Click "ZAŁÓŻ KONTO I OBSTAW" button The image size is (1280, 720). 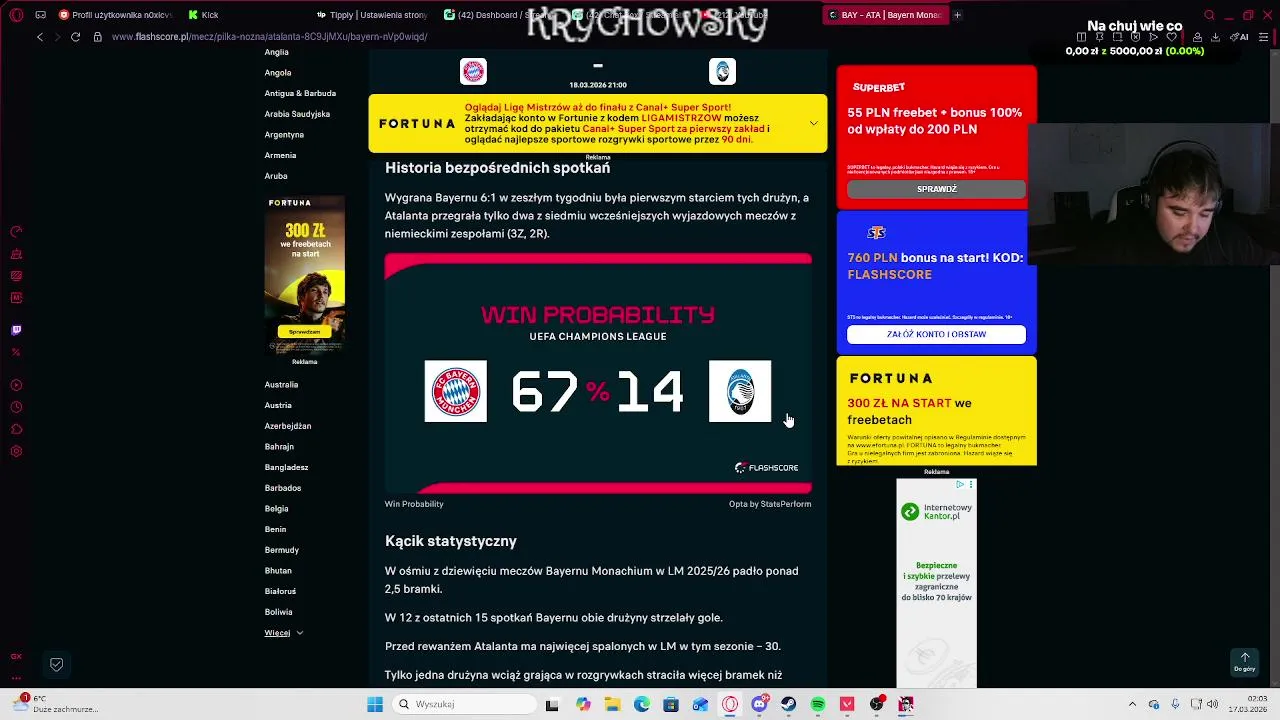937,334
